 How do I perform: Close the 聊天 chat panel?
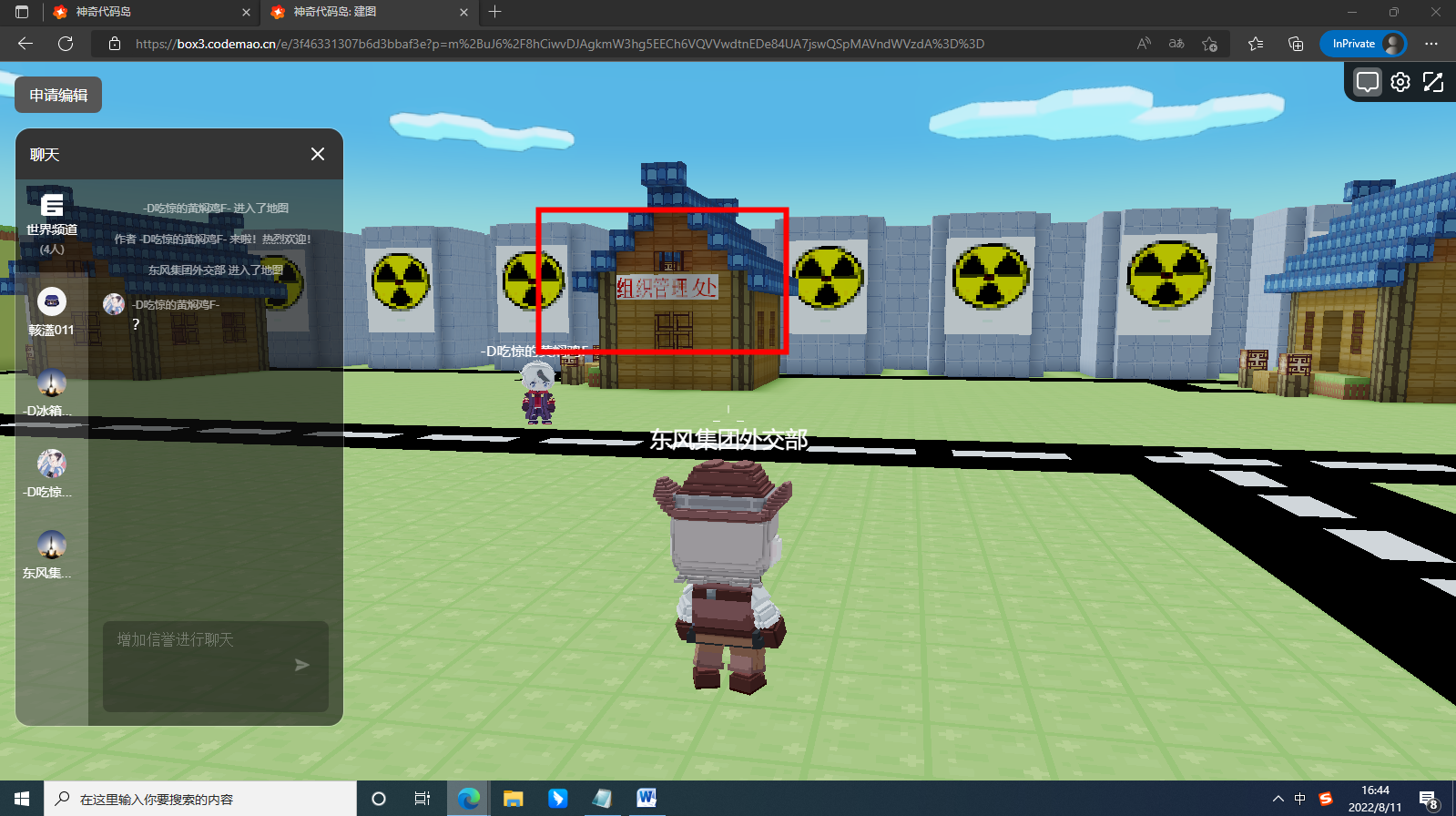tap(318, 154)
